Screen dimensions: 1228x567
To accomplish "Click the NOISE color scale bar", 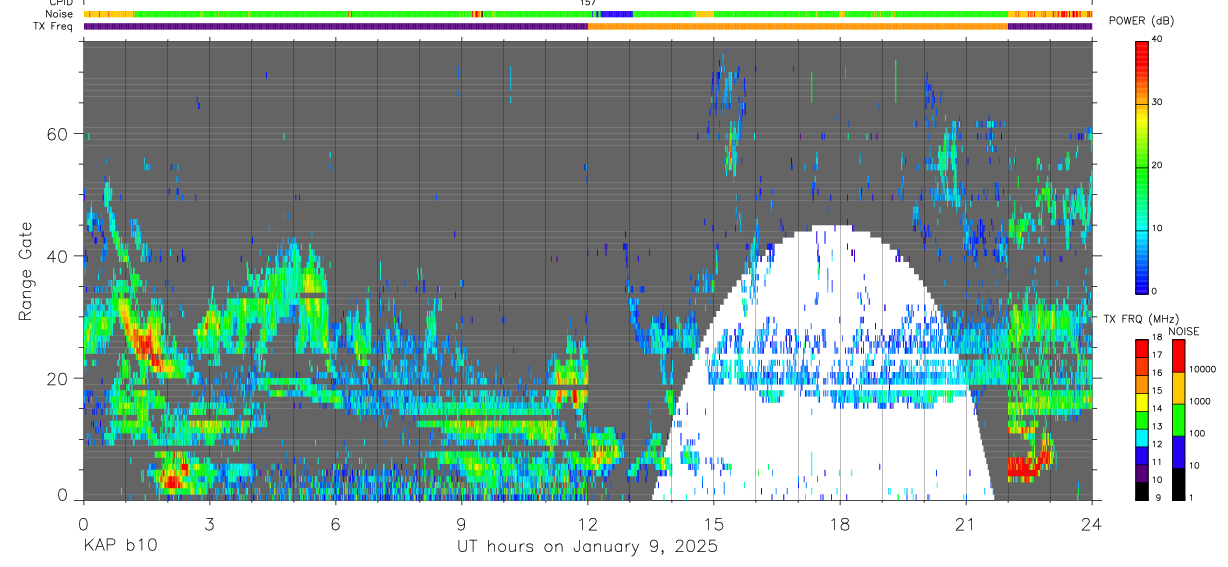I will (x=1178, y=420).
